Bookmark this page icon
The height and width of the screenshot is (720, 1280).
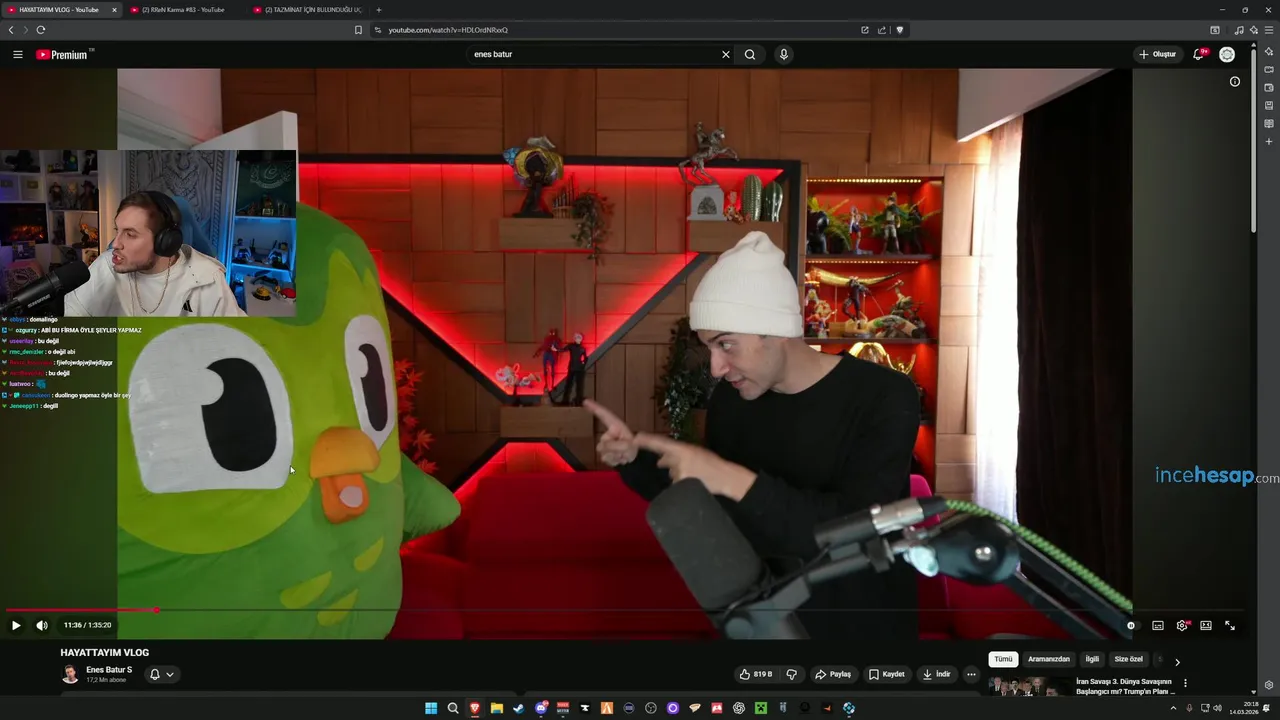point(358,30)
